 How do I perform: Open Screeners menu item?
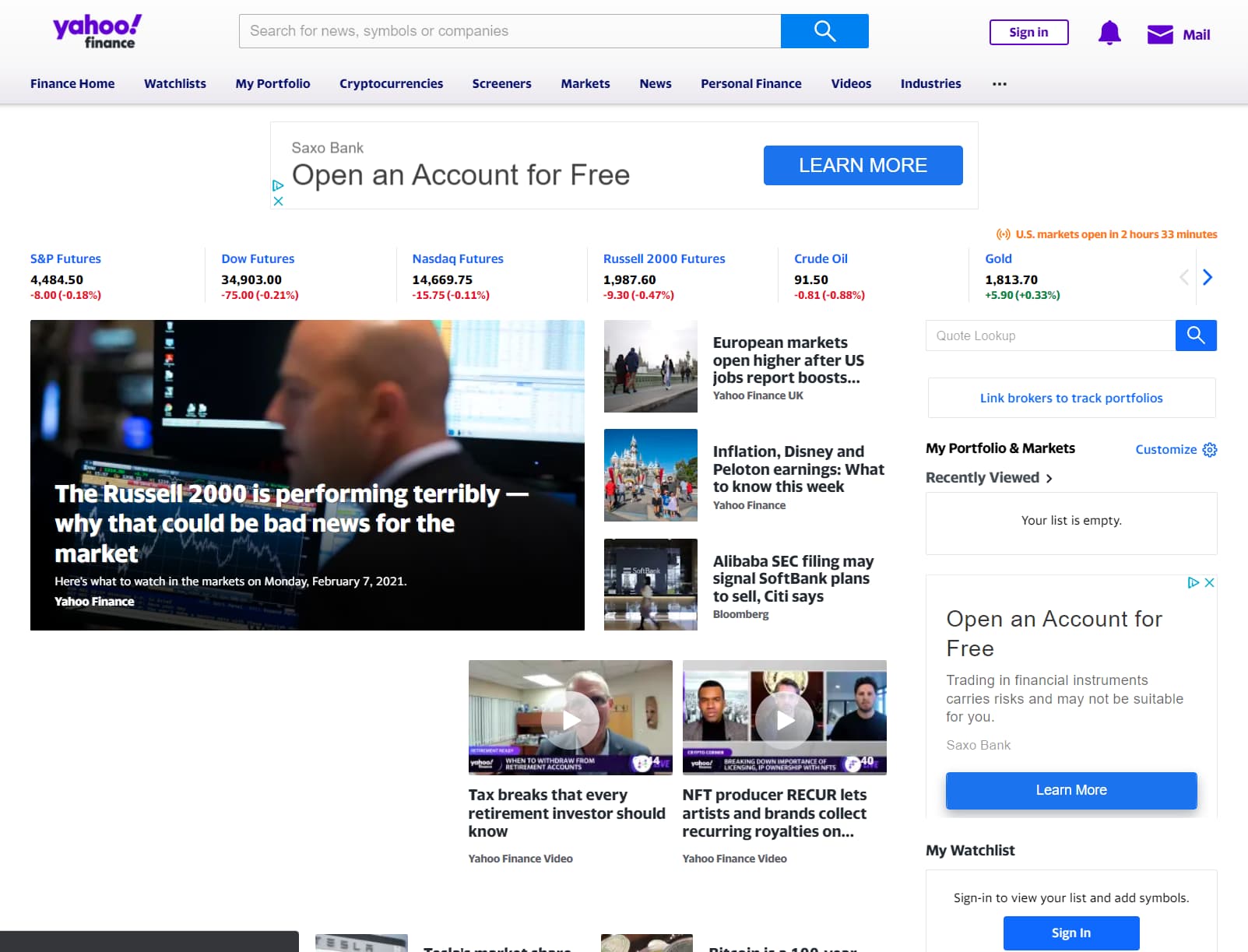point(501,83)
